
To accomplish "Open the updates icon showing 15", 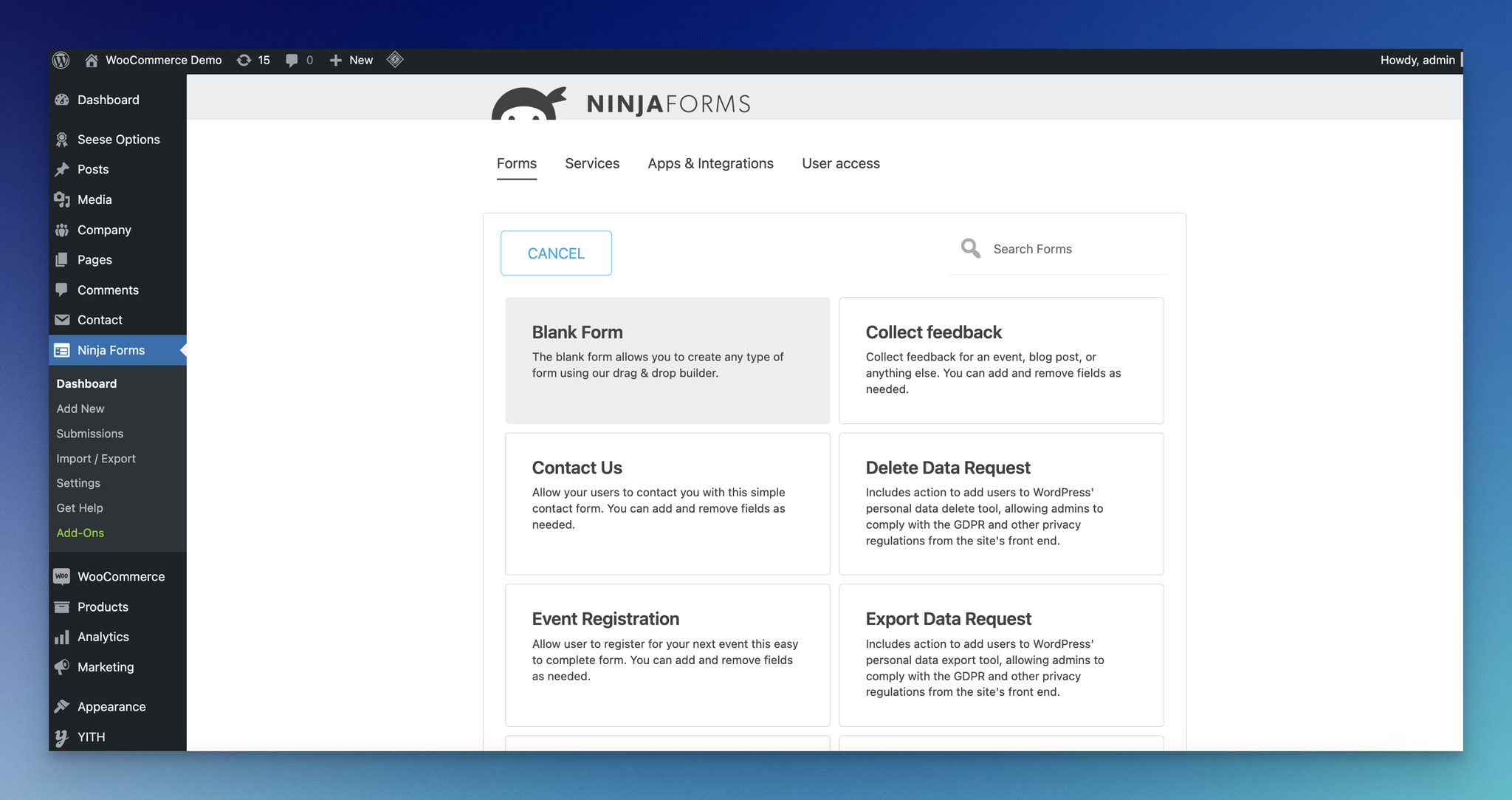I will pyautogui.click(x=244, y=61).
